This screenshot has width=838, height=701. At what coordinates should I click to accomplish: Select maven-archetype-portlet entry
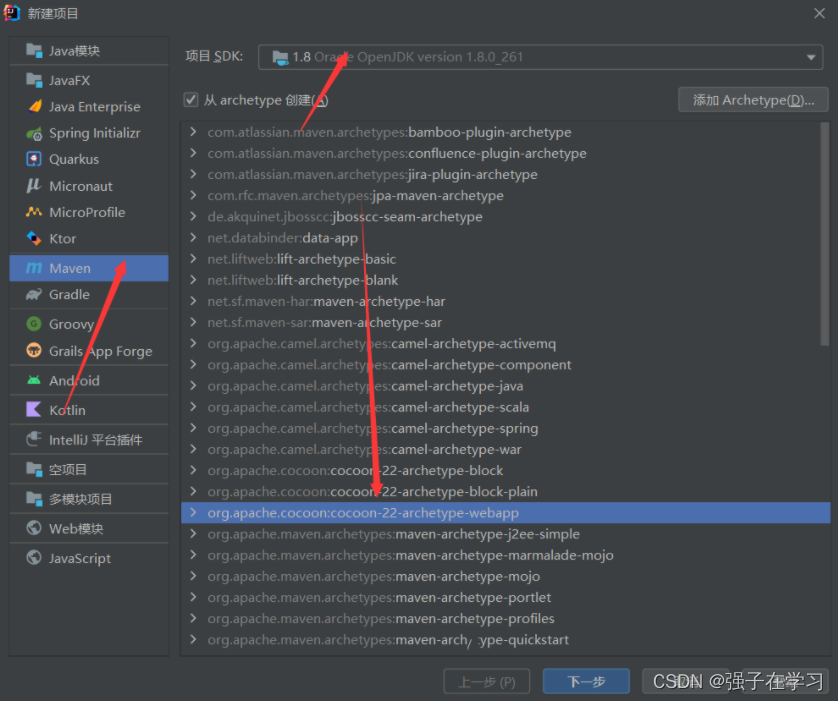pos(505,597)
